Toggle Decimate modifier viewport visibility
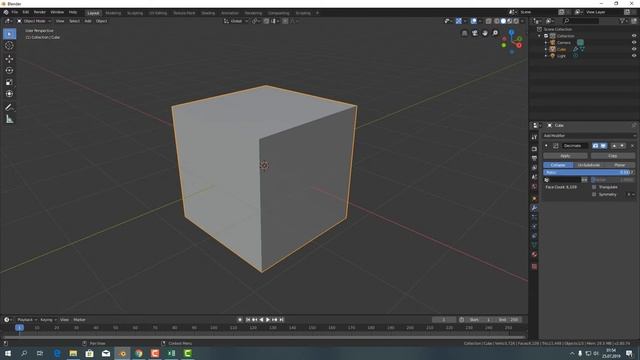Viewport: 640px width, 360px height. pos(603,146)
